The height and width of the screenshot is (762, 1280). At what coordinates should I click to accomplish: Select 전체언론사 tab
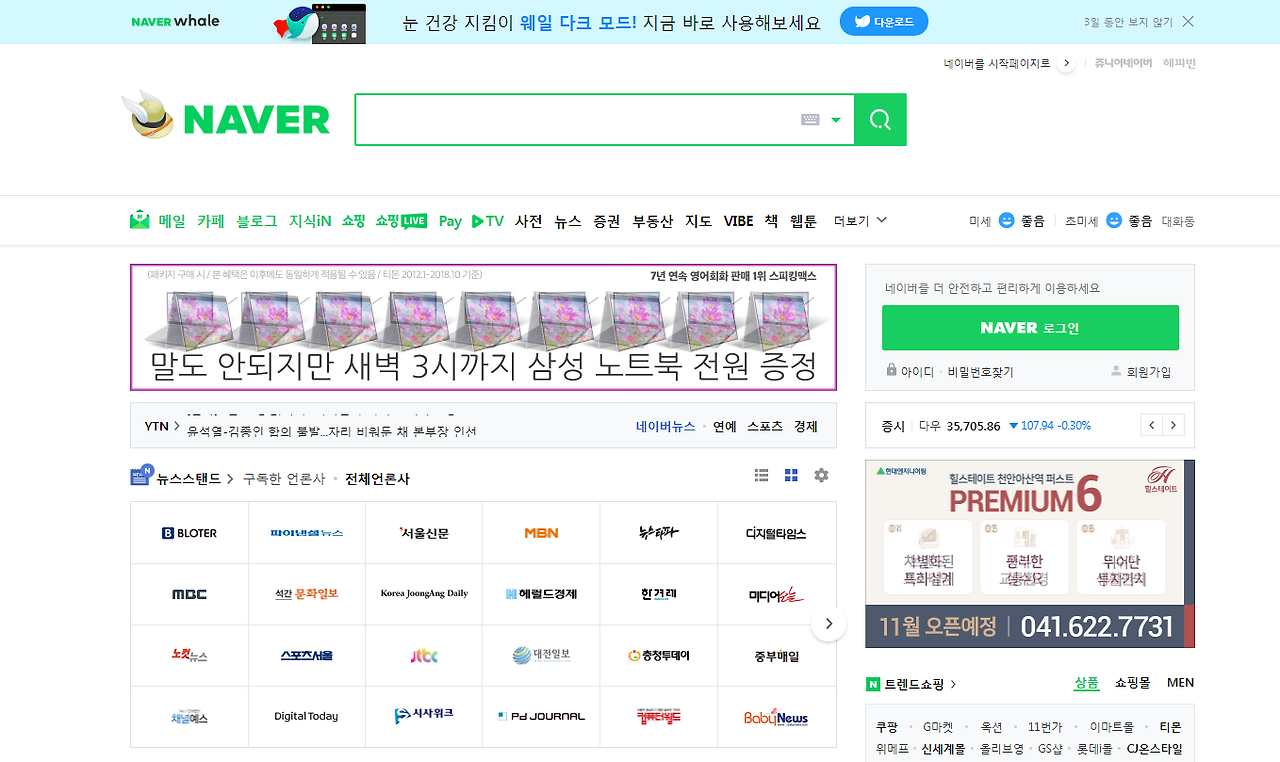pyautogui.click(x=377, y=479)
